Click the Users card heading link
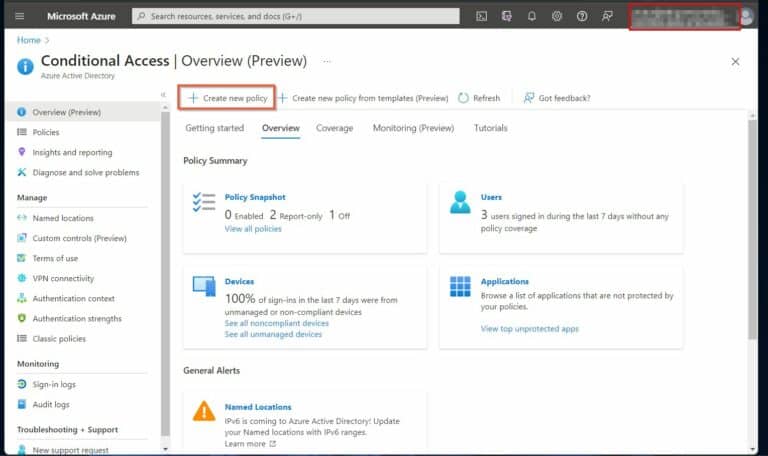Viewport: 768px width, 456px height. [491, 197]
